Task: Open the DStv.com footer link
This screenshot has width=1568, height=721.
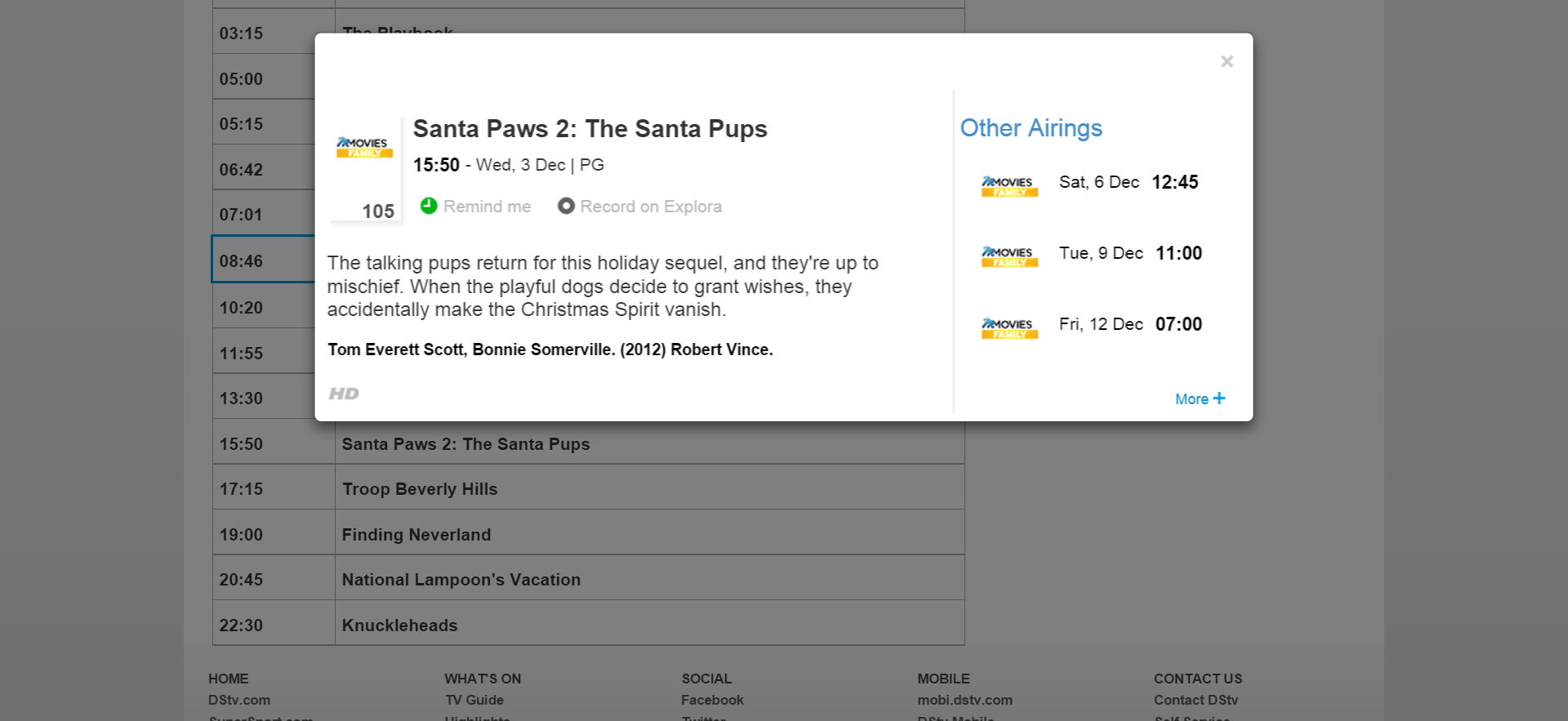Action: (239, 700)
